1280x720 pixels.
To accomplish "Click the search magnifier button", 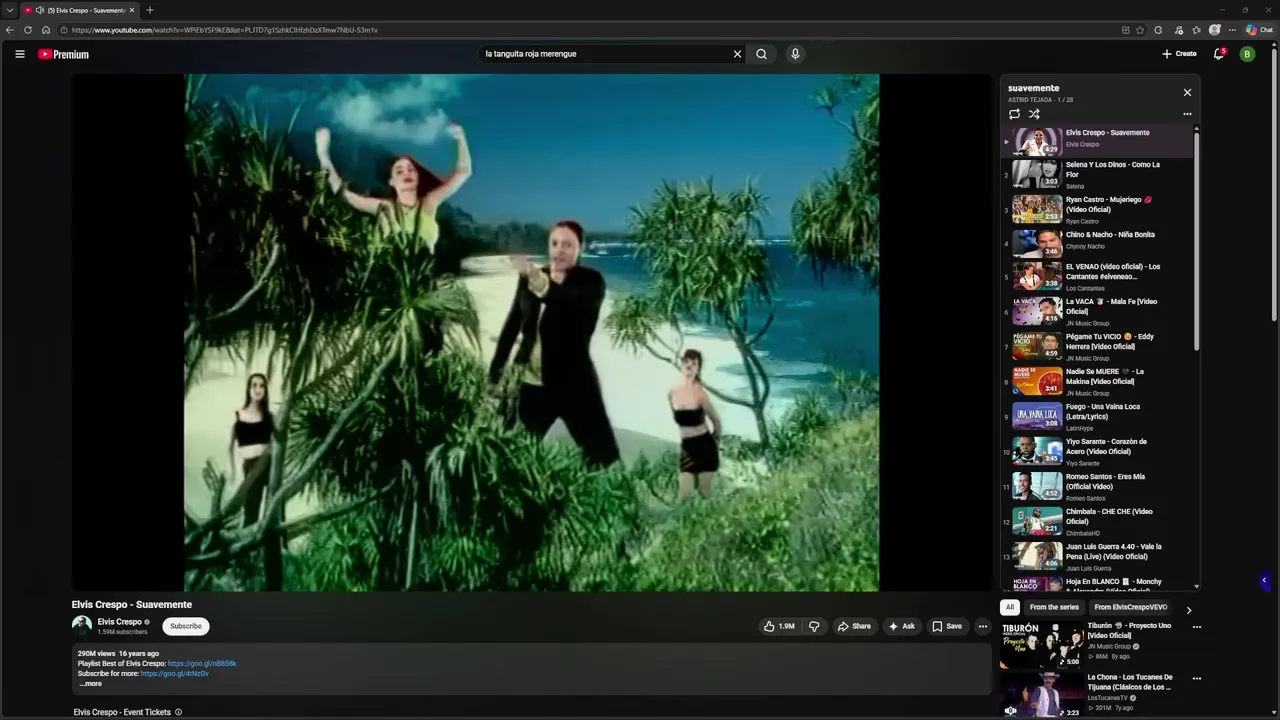I will [761, 54].
